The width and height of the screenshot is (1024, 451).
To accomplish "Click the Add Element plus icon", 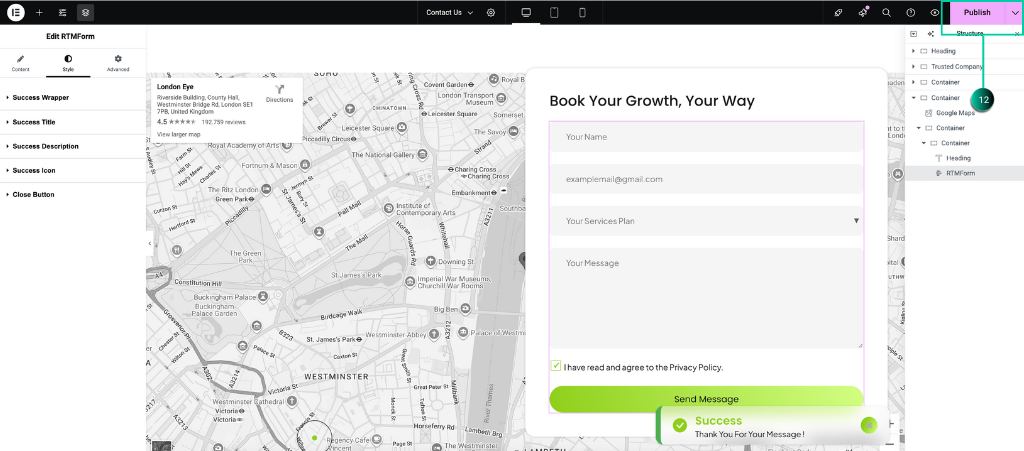I will (39, 12).
